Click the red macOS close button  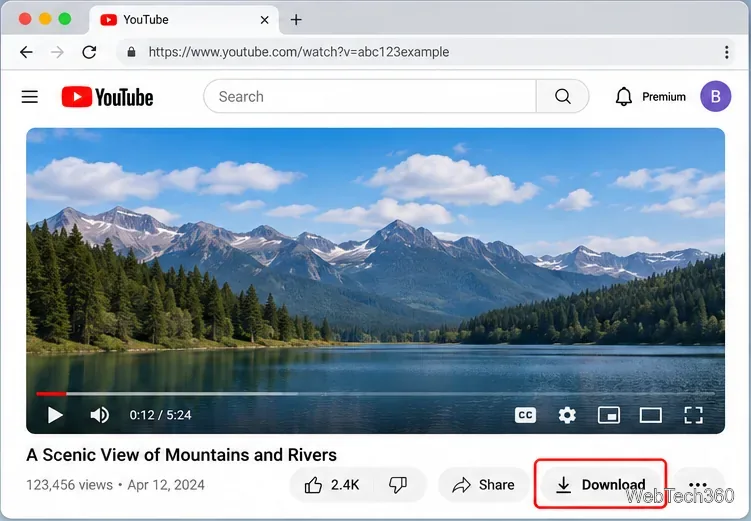[x=25, y=19]
